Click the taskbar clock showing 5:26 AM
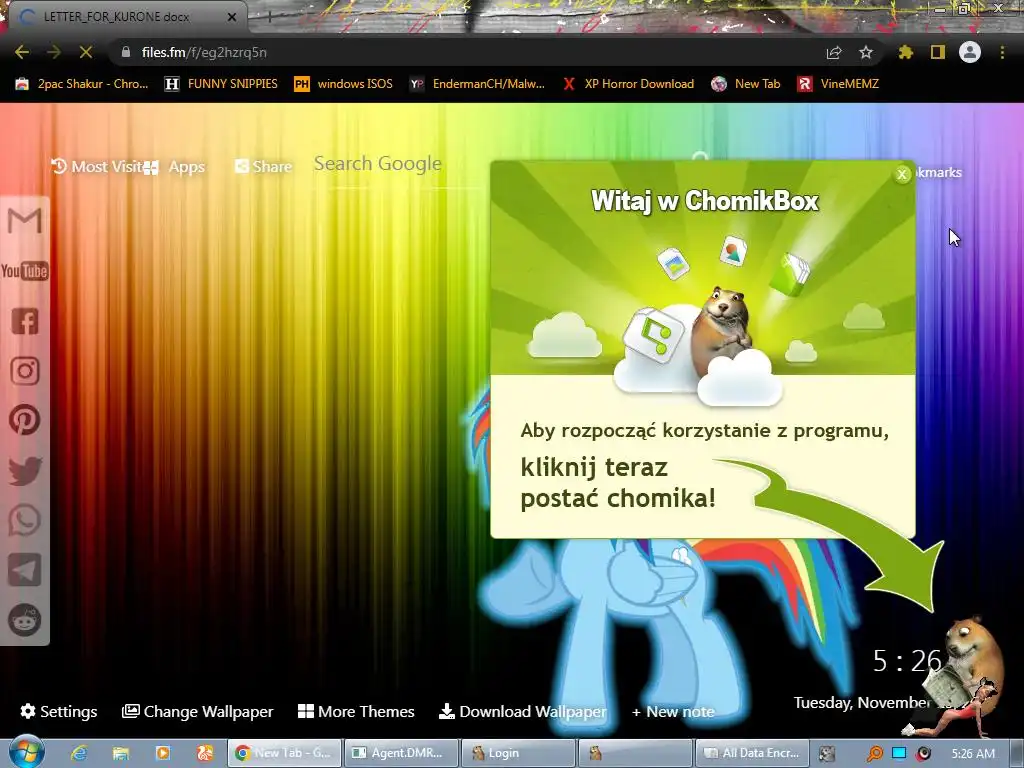The height and width of the screenshot is (768, 1024). coord(973,754)
